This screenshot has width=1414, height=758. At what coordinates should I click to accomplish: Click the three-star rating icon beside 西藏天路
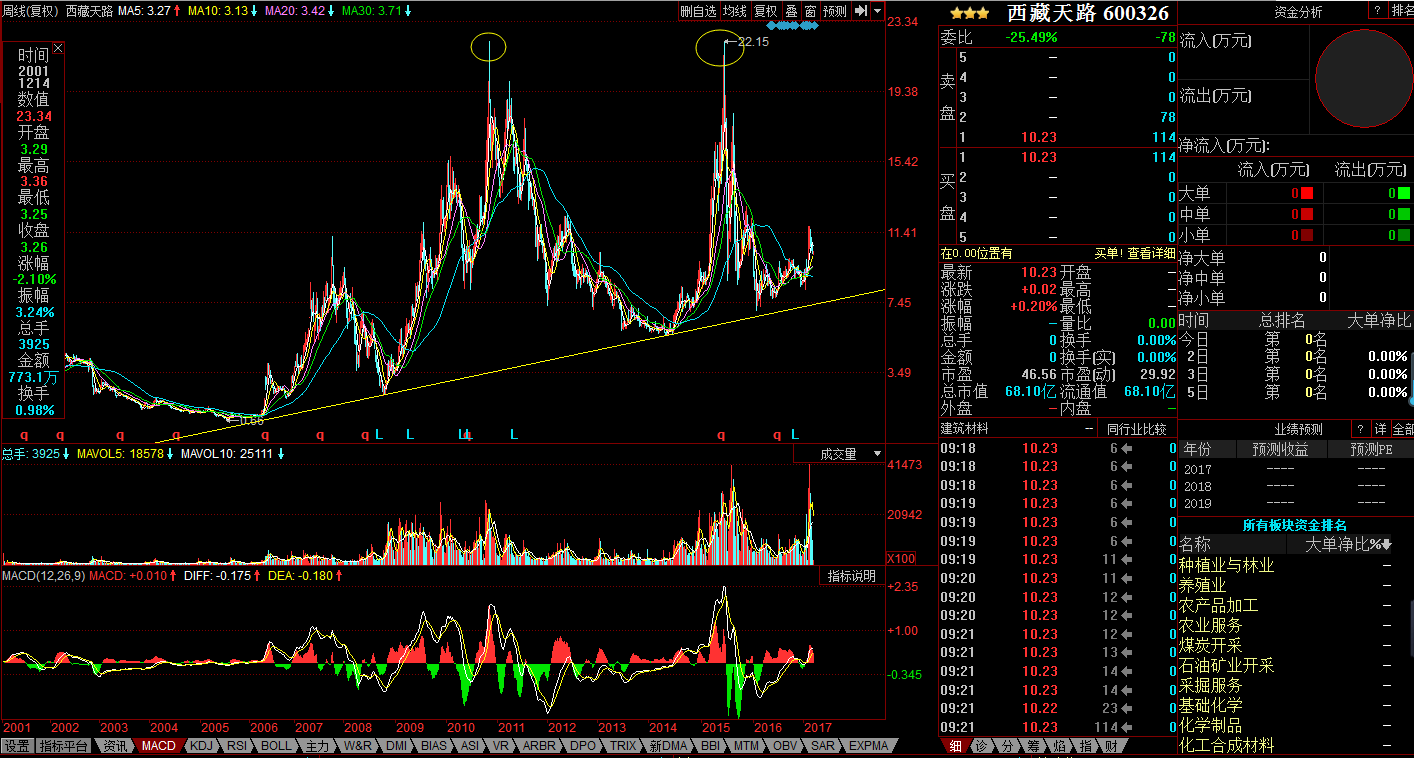[x=969, y=13]
